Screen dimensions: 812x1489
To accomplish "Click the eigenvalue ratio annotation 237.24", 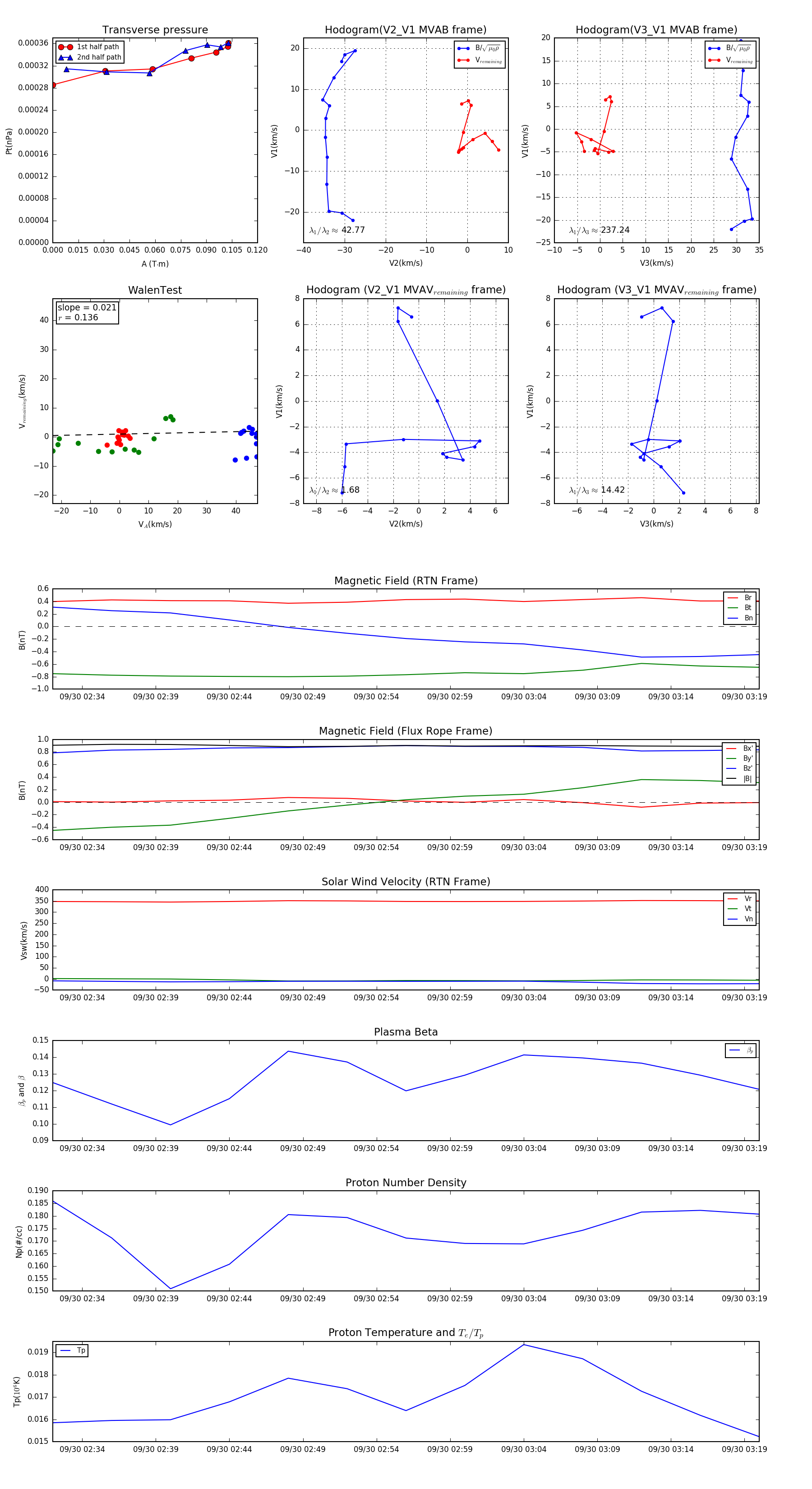I will pos(600,230).
